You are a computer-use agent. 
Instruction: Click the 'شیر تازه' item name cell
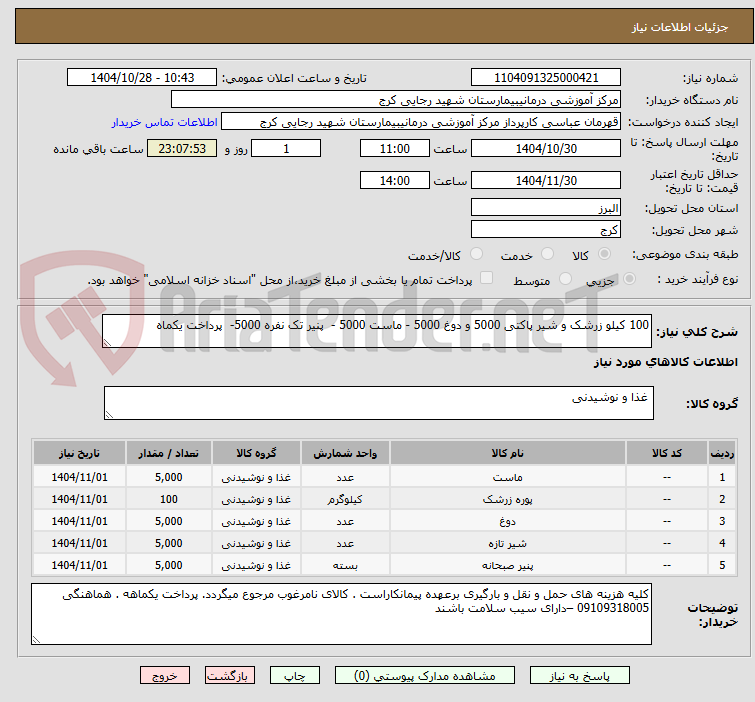point(508,544)
